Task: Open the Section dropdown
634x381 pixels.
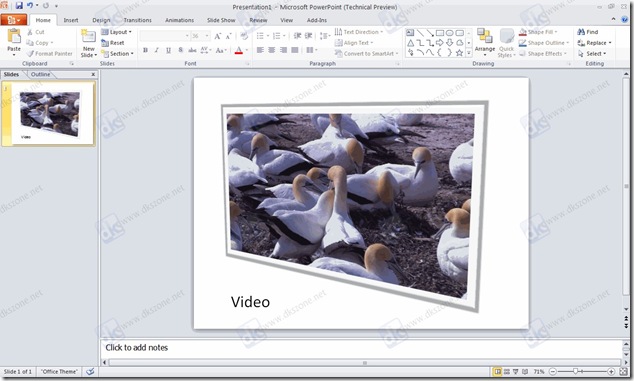Action: click(117, 53)
